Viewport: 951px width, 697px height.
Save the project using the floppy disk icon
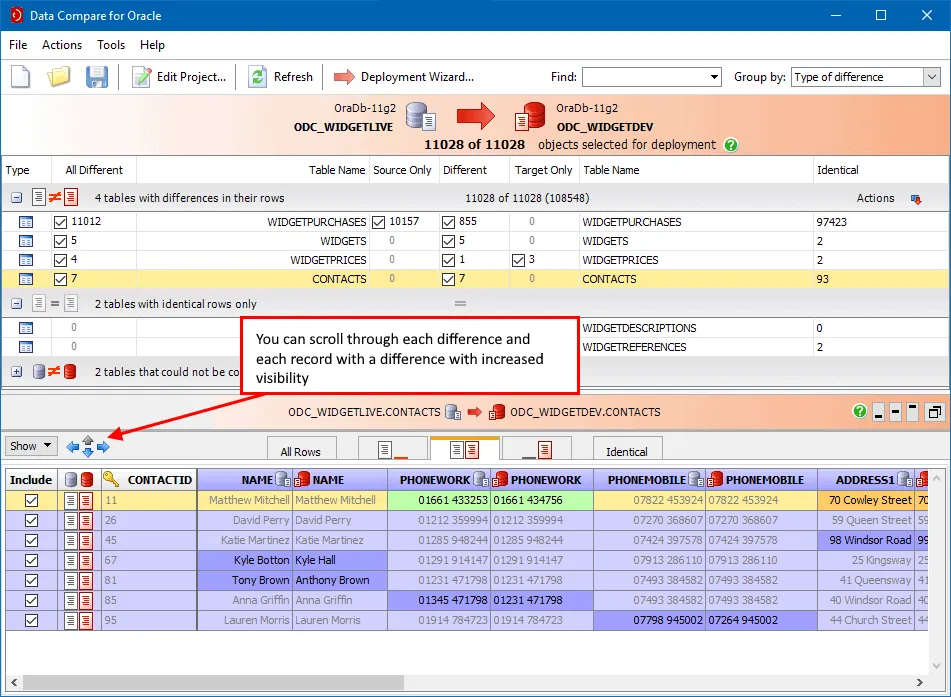[x=96, y=77]
